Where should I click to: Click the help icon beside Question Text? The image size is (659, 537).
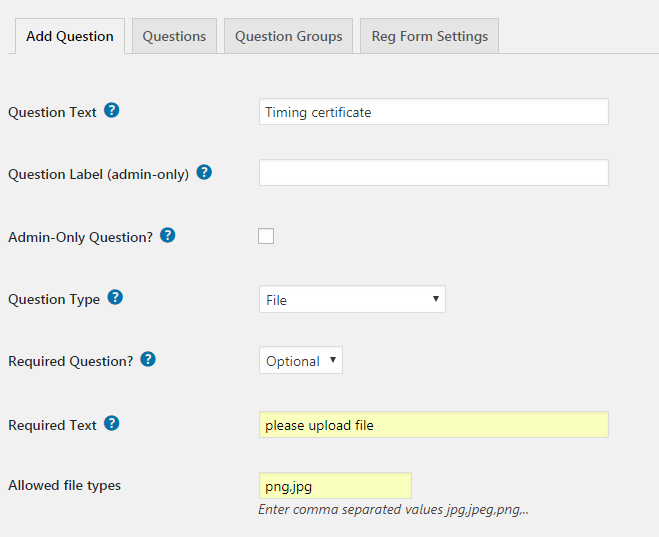112,111
